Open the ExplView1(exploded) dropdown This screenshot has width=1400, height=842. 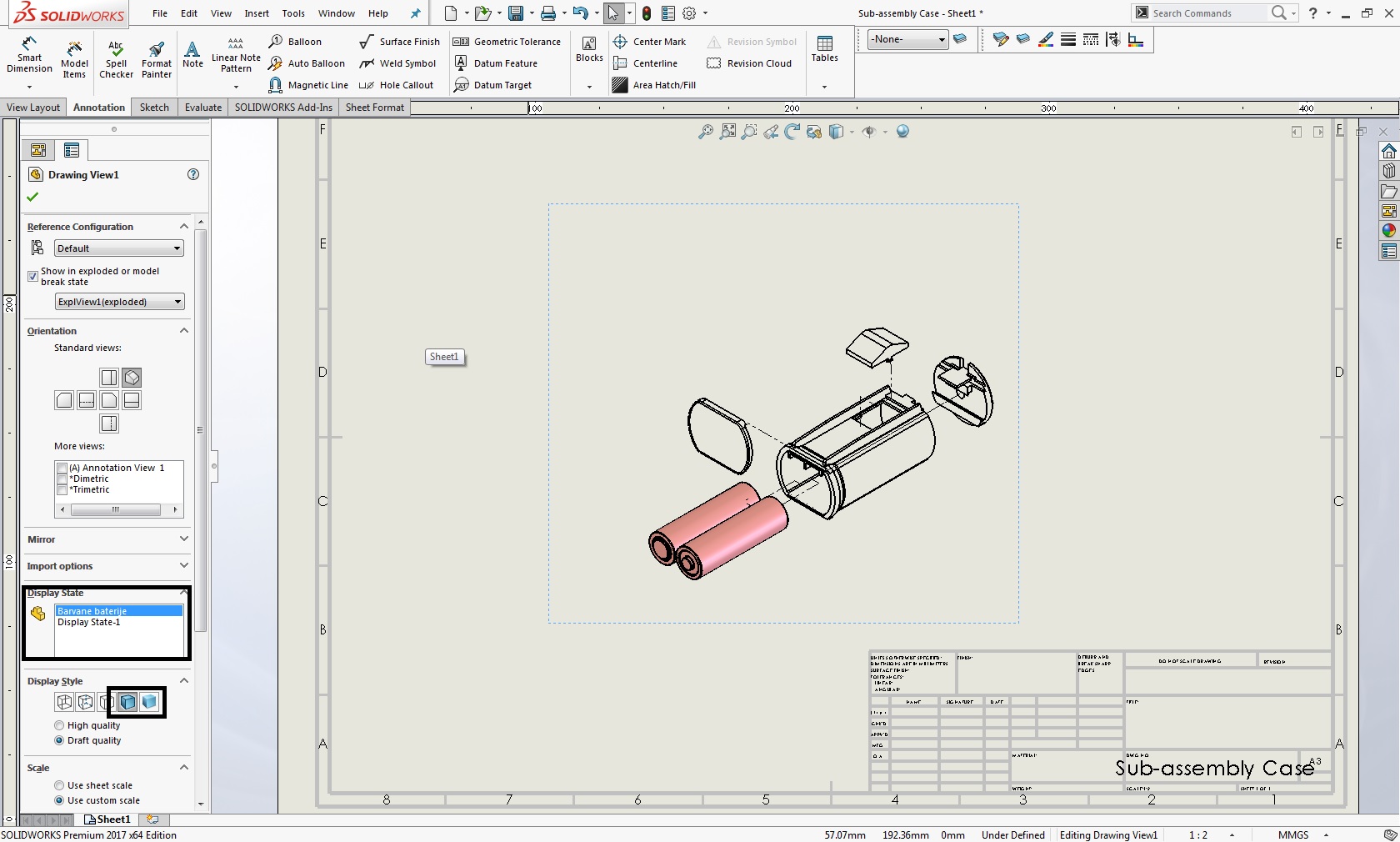(118, 302)
